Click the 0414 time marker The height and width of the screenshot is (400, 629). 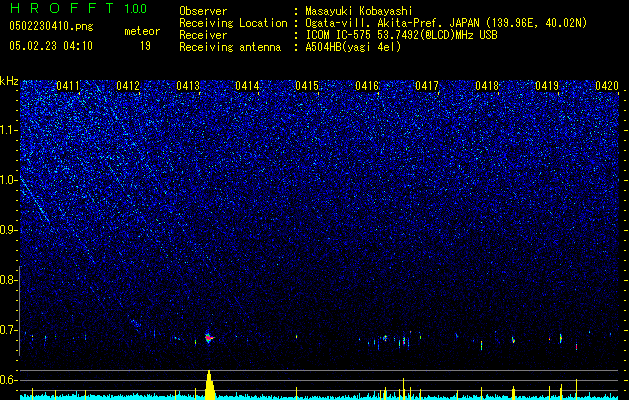point(247,86)
